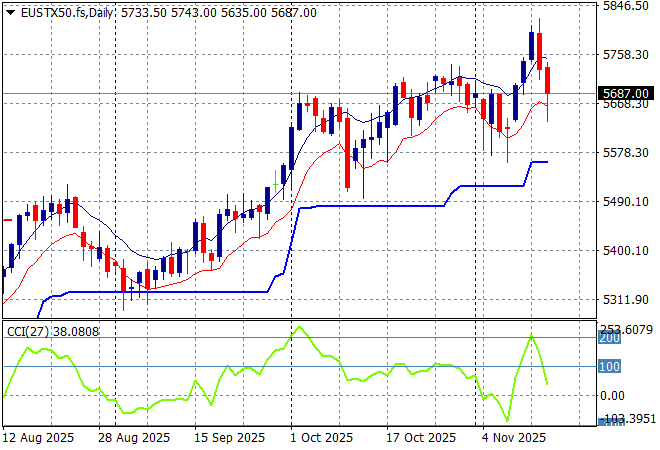Click the 12 Aug 2025 date label
The image size is (660, 450).
coord(37,438)
